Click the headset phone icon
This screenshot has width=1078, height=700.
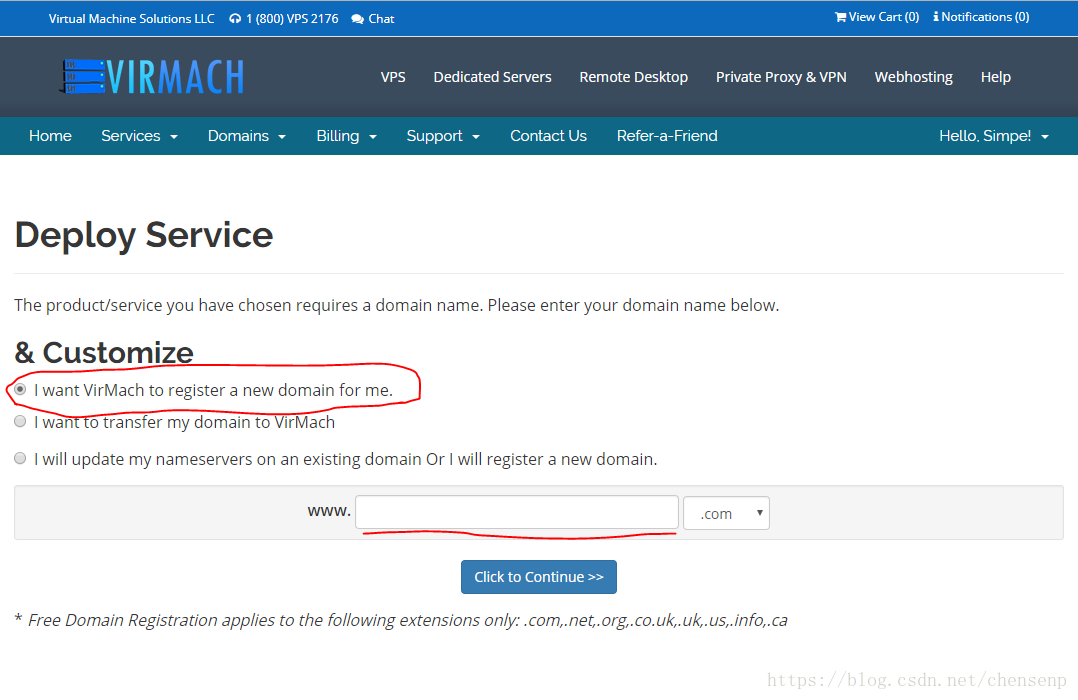[x=235, y=19]
